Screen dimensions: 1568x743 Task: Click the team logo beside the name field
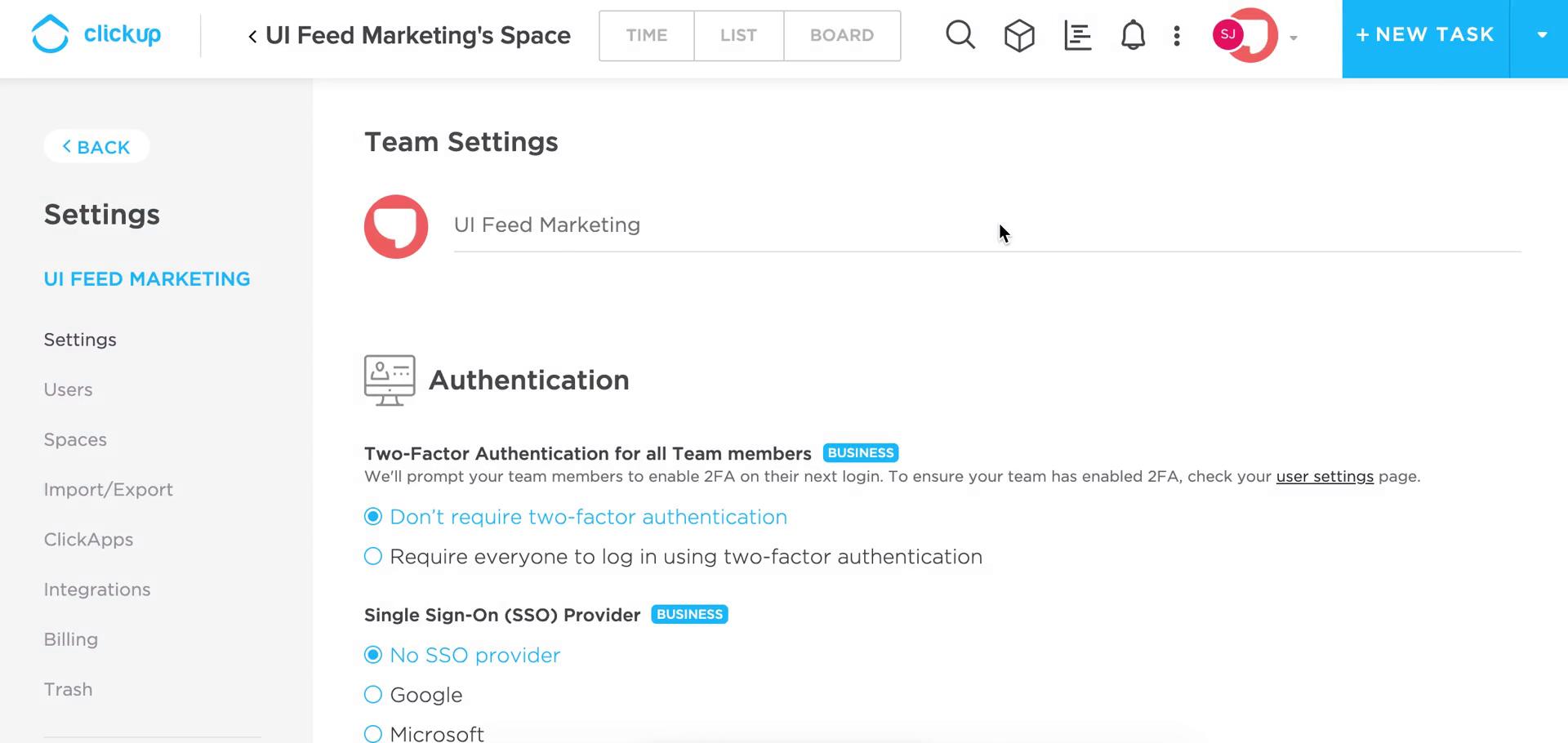tap(396, 226)
